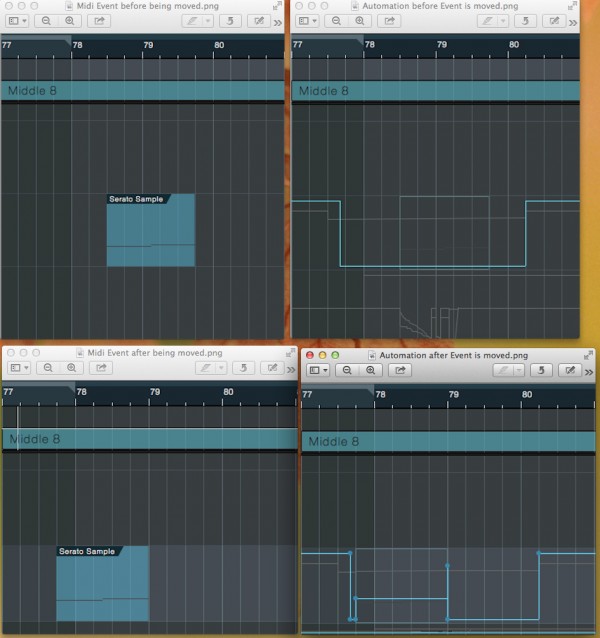Screen dimensions: 600x638
Task: Expand toolbar overflow in Midi Event after window
Action: point(291,370)
